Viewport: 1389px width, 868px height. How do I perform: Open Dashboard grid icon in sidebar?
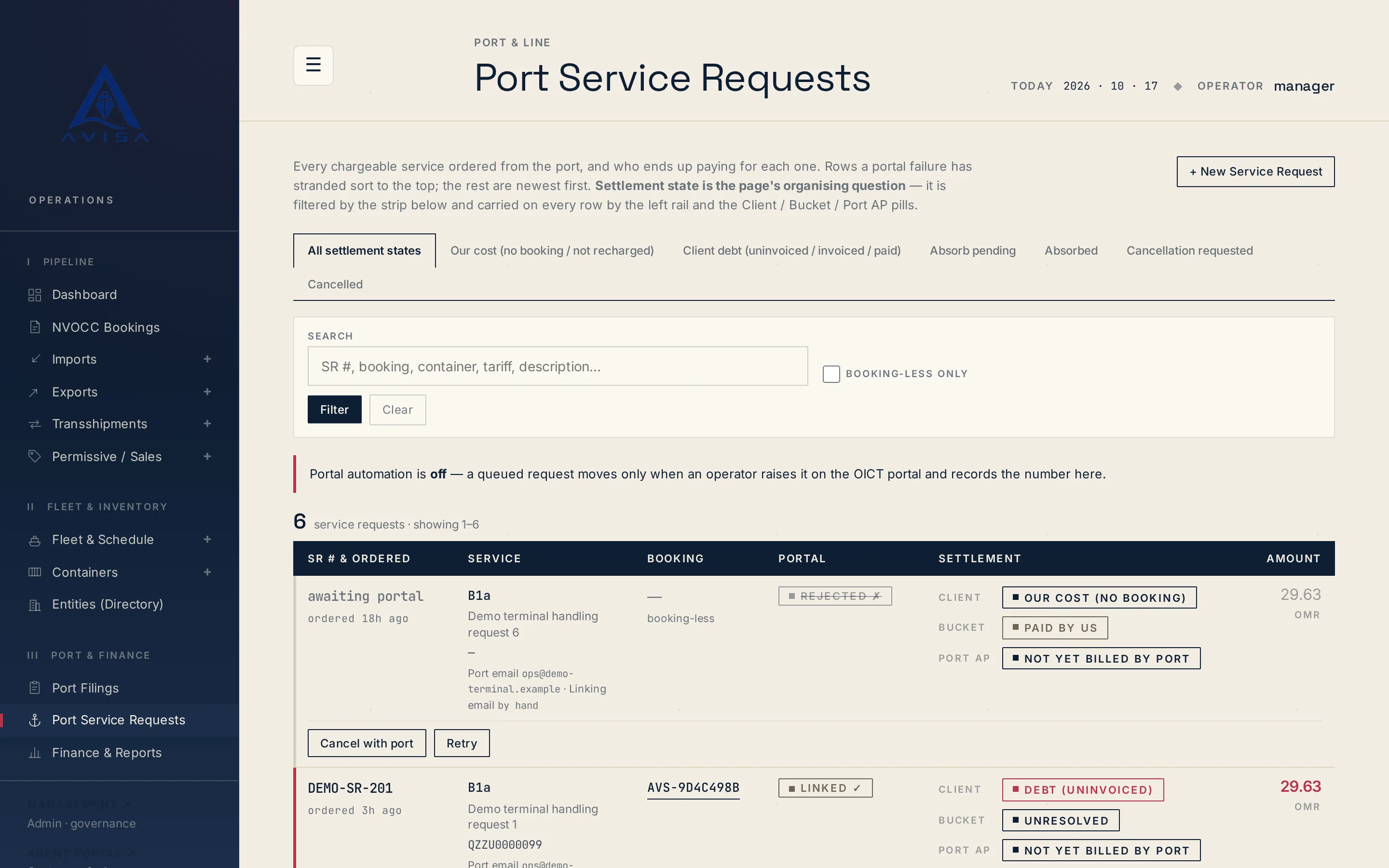[x=34, y=295]
